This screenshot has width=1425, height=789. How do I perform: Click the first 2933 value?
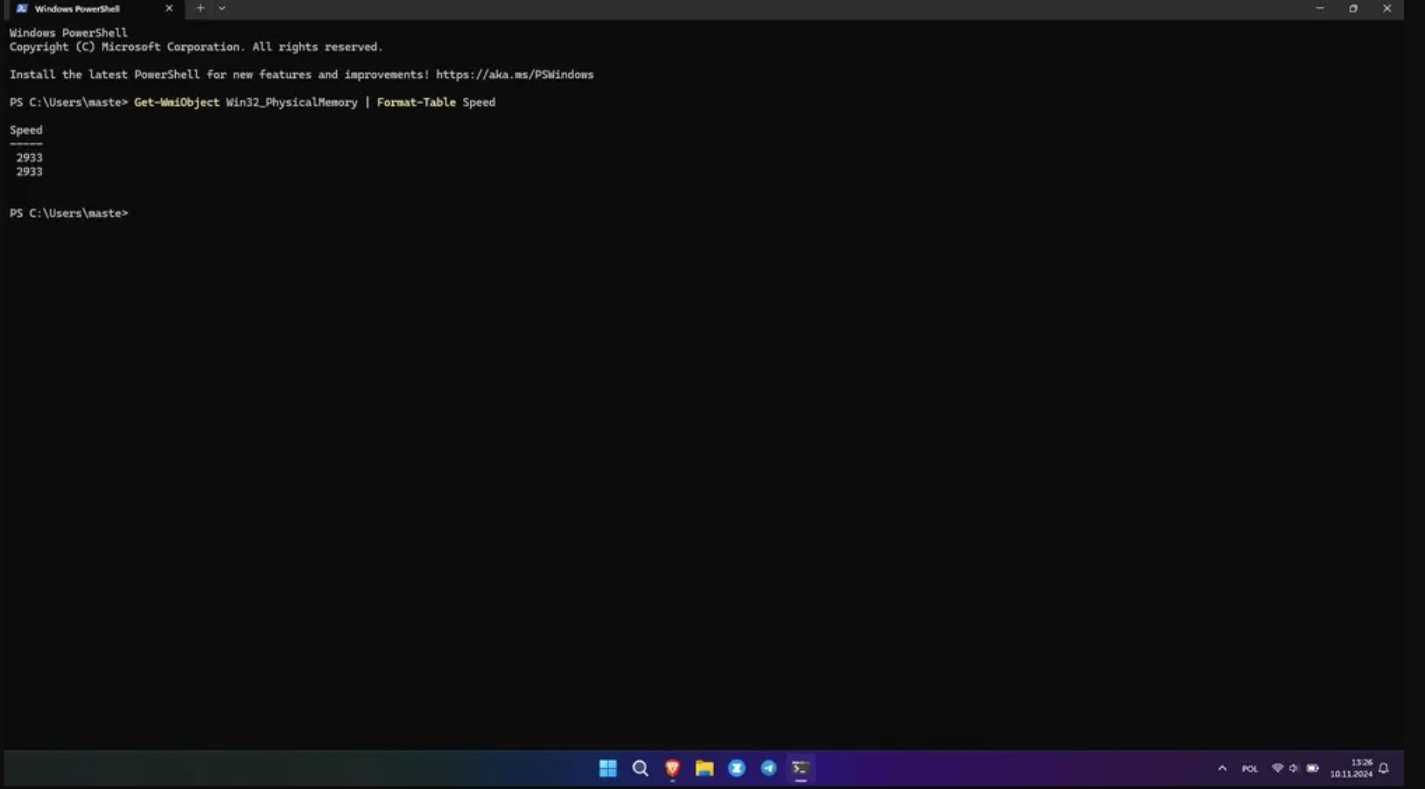[x=29, y=158]
